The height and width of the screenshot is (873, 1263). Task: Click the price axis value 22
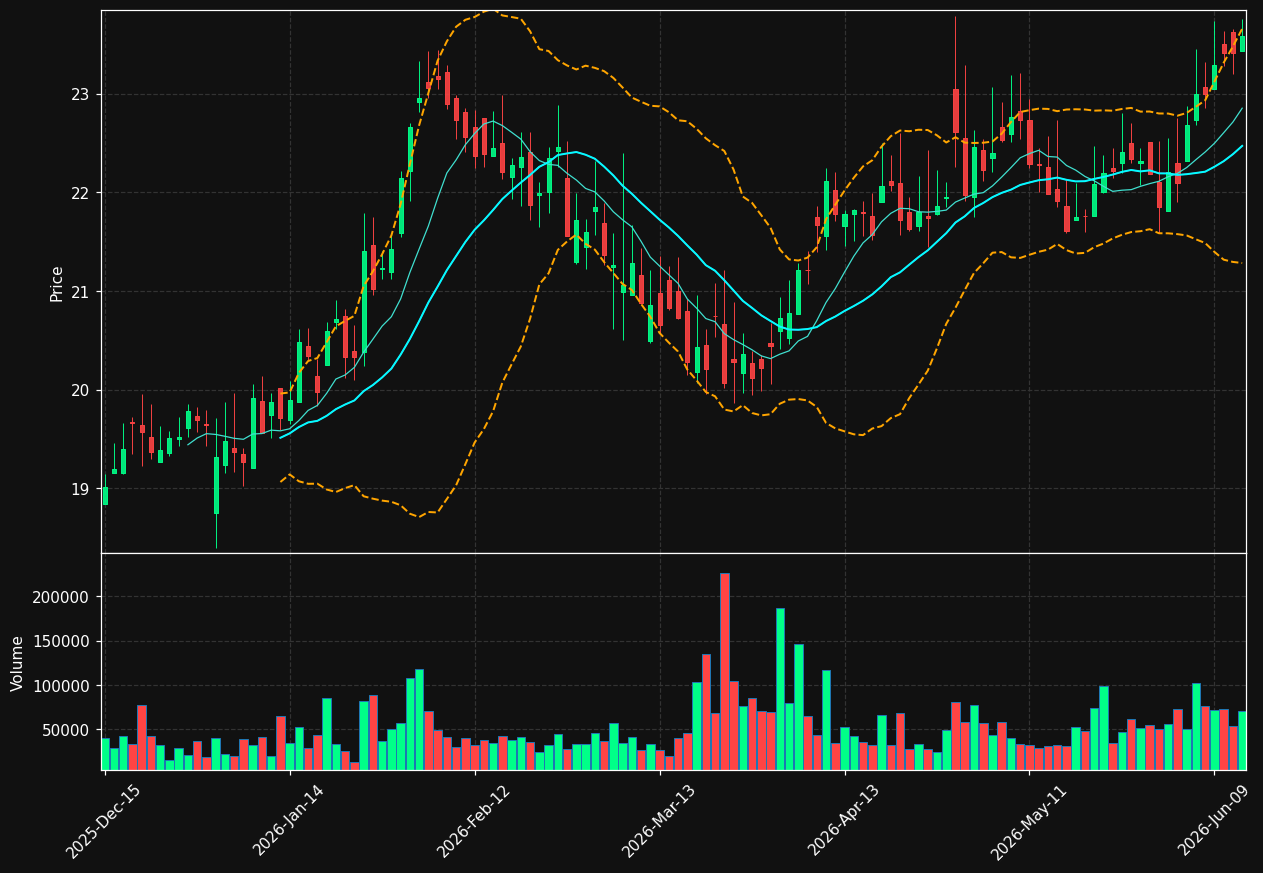(79, 193)
